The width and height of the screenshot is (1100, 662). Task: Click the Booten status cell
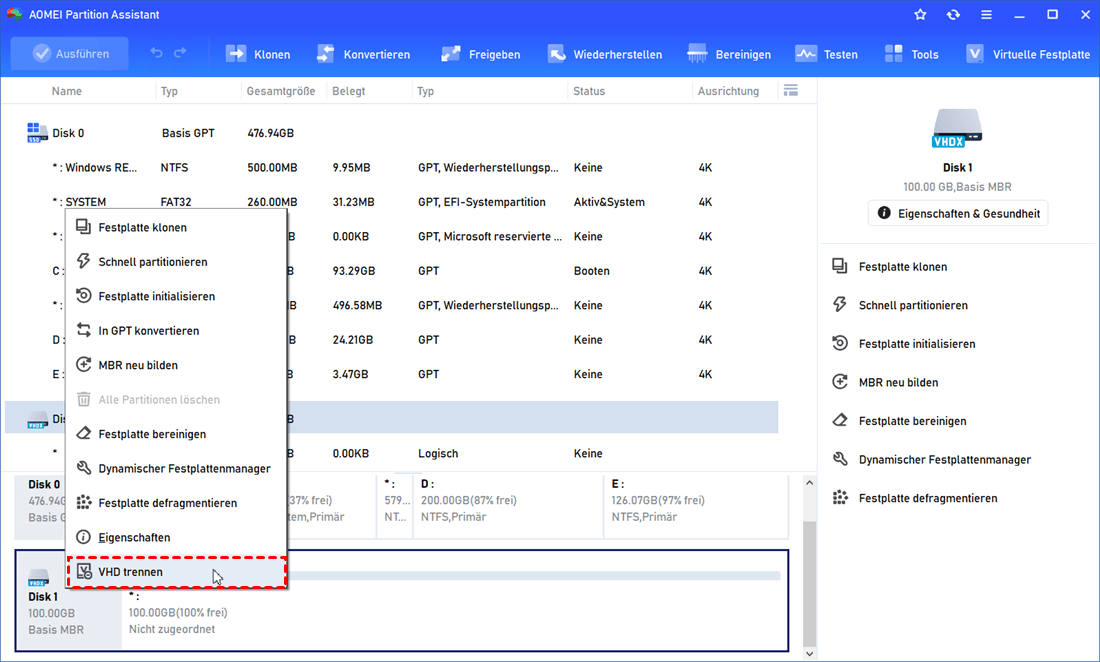591,271
